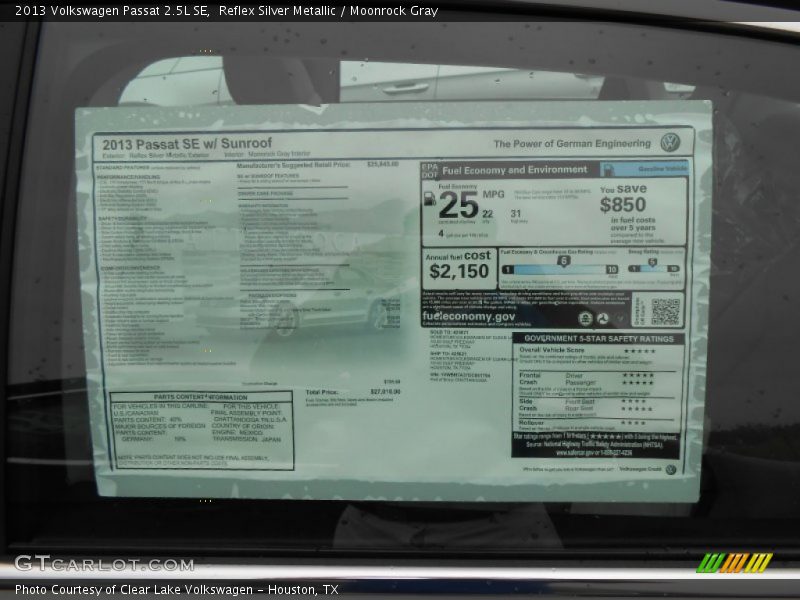This screenshot has width=800, height=600.
Task: Click the "Overall Vehicle Score" row
Action: 588,351
